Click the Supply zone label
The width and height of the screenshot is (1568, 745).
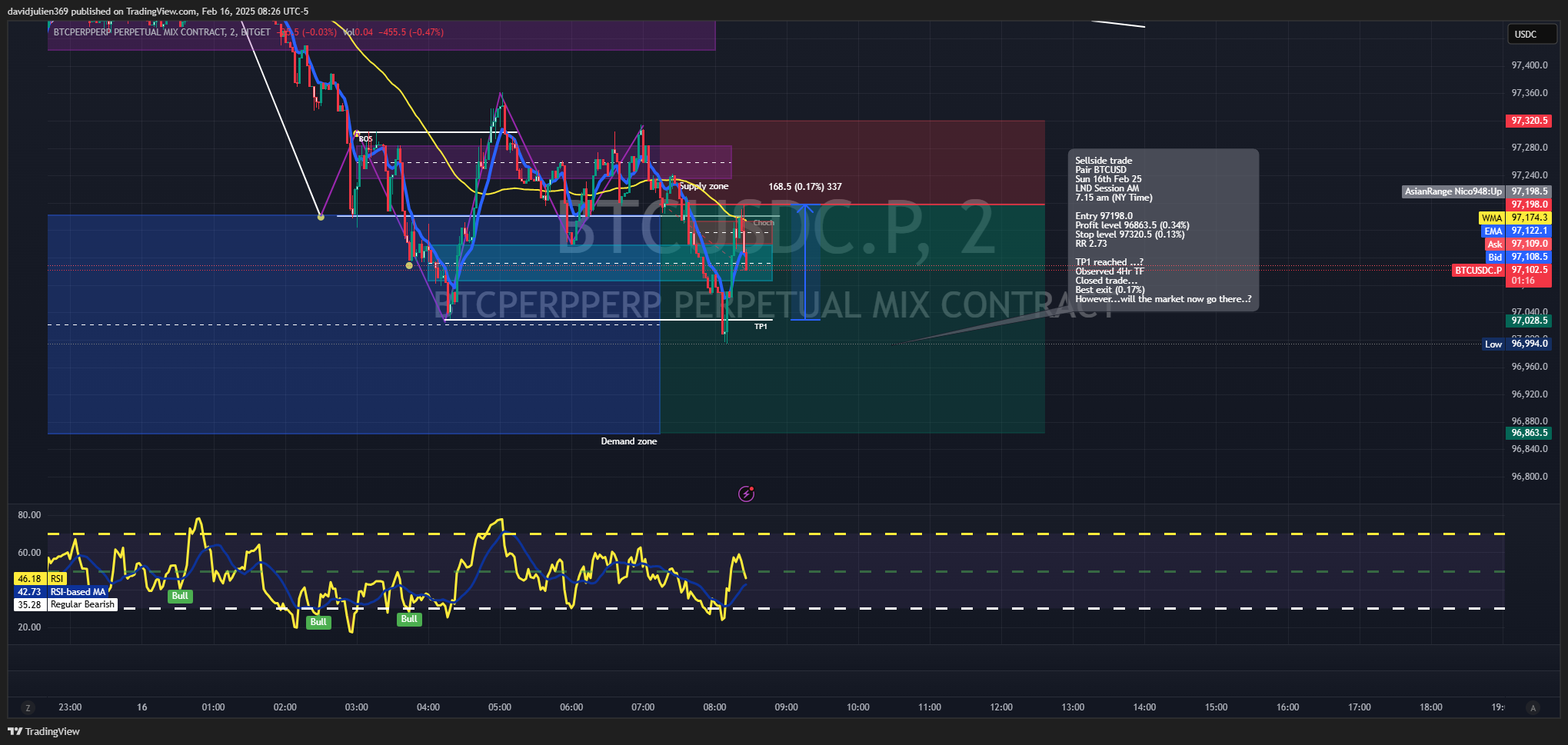[x=704, y=186]
